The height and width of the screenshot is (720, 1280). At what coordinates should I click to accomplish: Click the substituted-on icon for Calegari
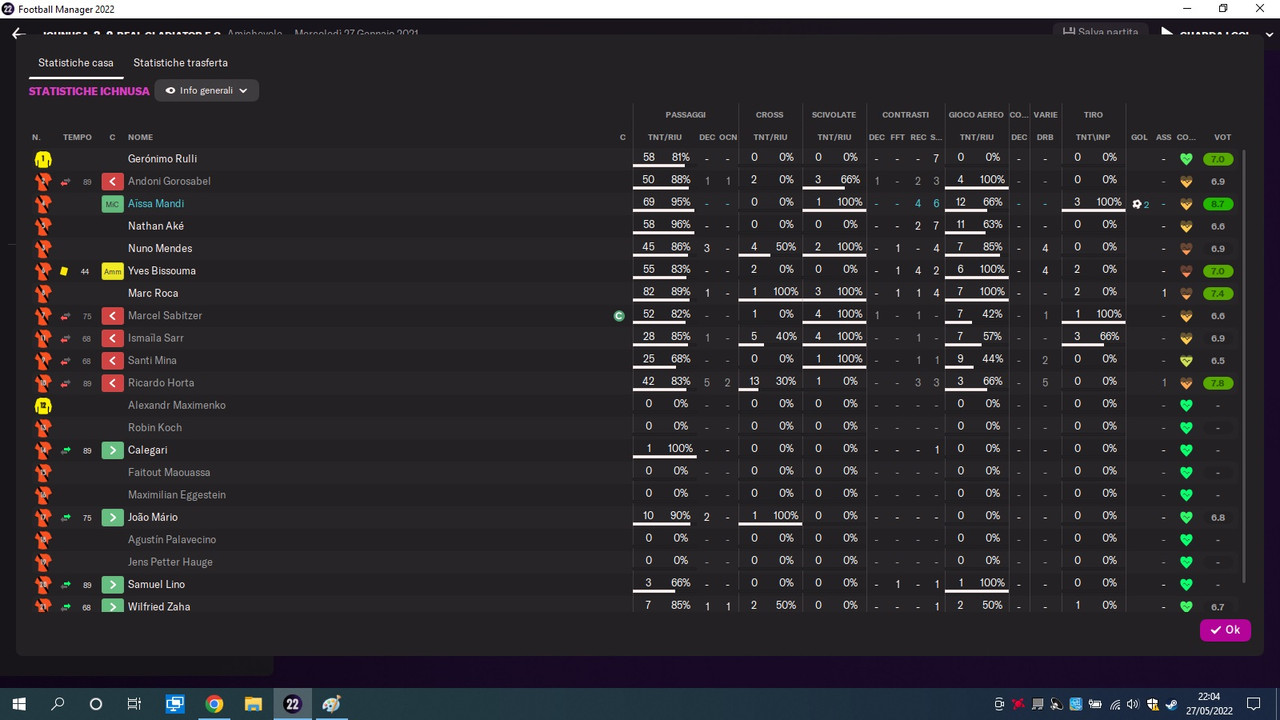113,450
